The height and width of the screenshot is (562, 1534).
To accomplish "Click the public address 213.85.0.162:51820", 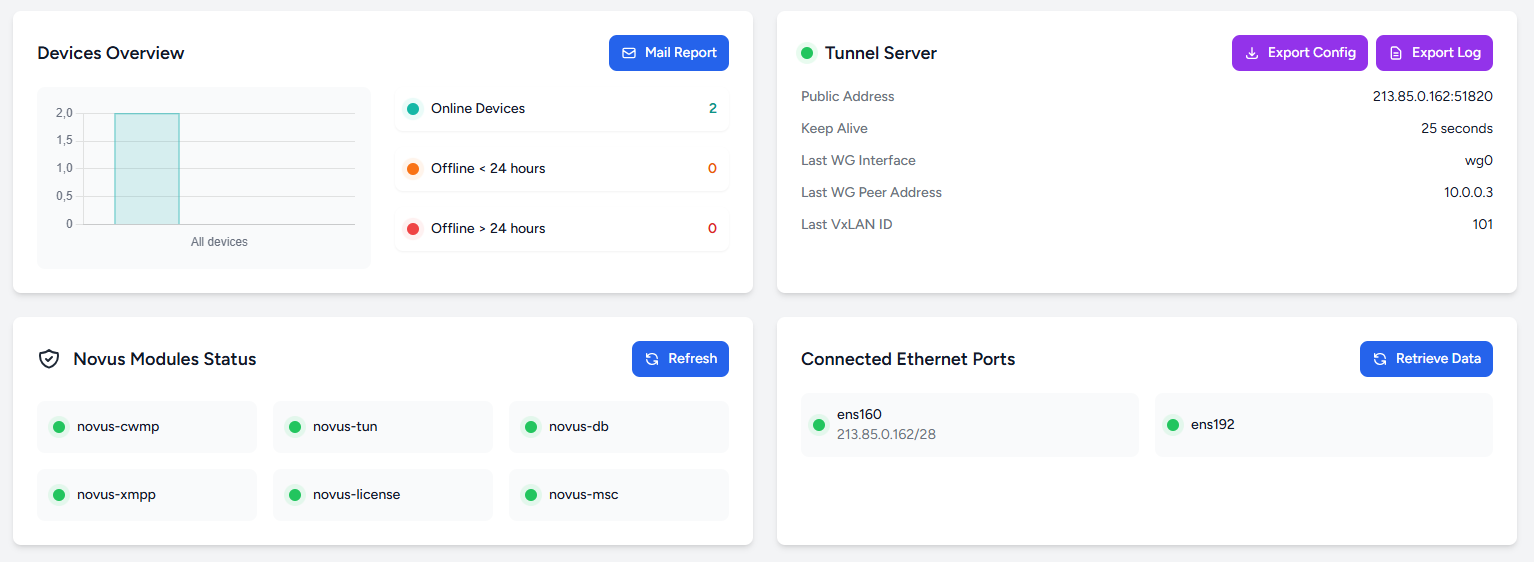I will (x=1433, y=97).
